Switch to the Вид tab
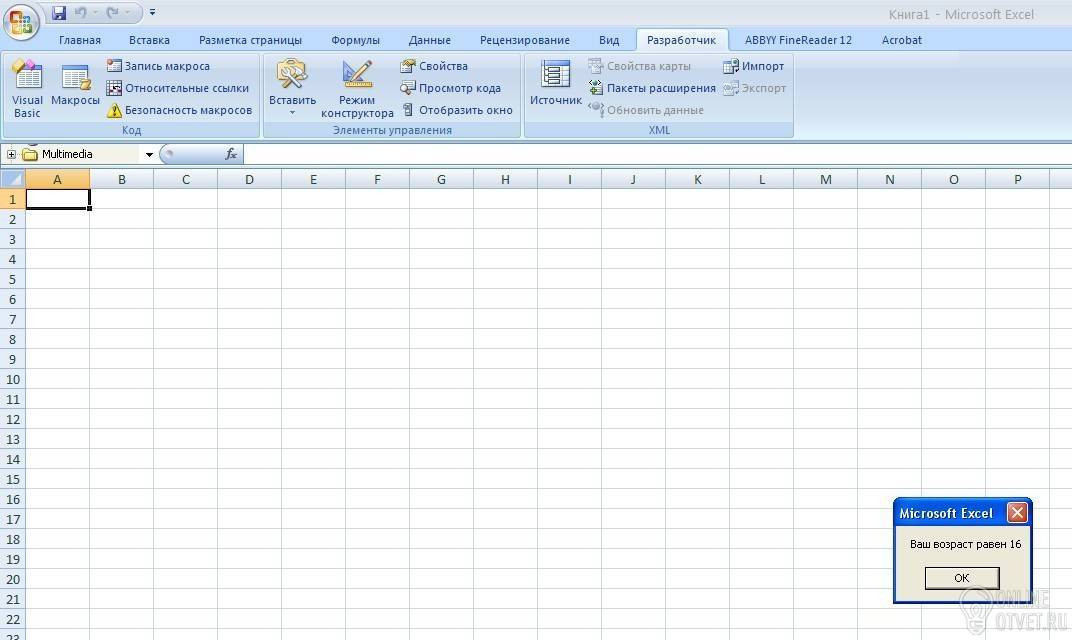Viewport: 1072px width, 640px height. (x=608, y=40)
